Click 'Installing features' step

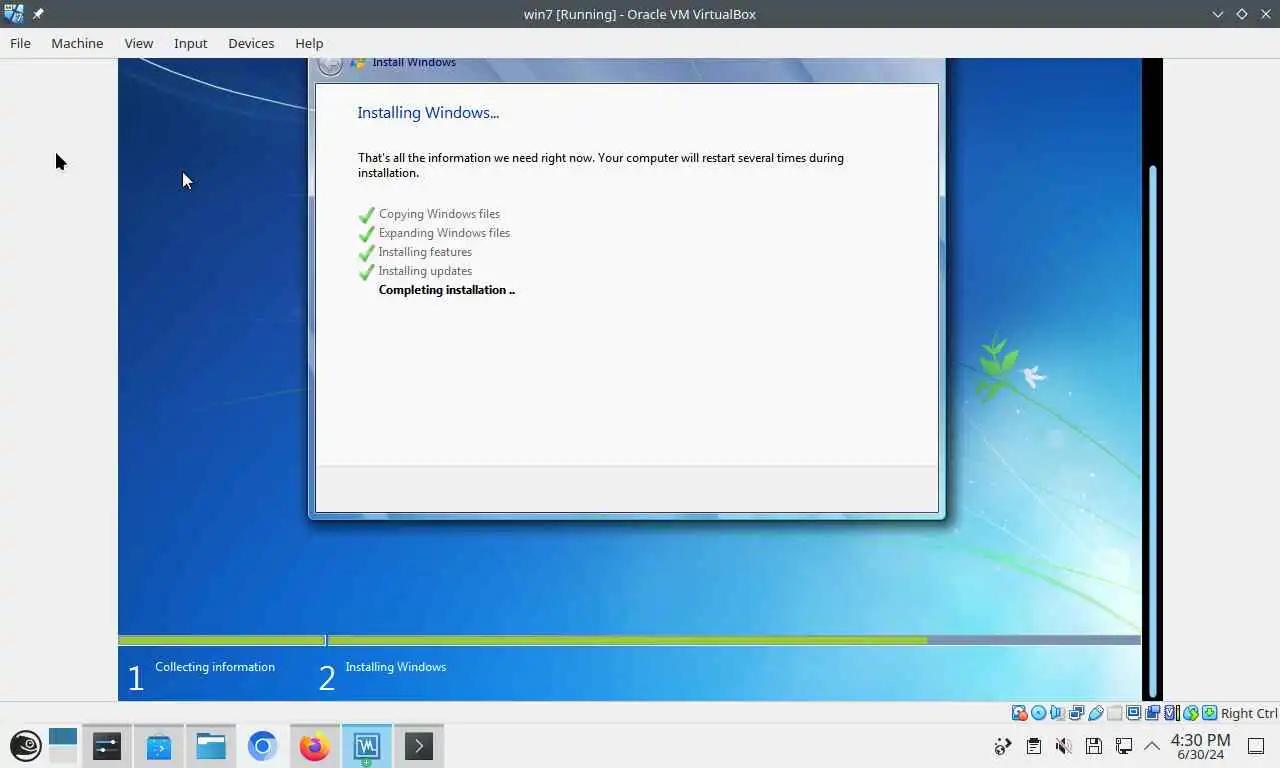point(425,252)
